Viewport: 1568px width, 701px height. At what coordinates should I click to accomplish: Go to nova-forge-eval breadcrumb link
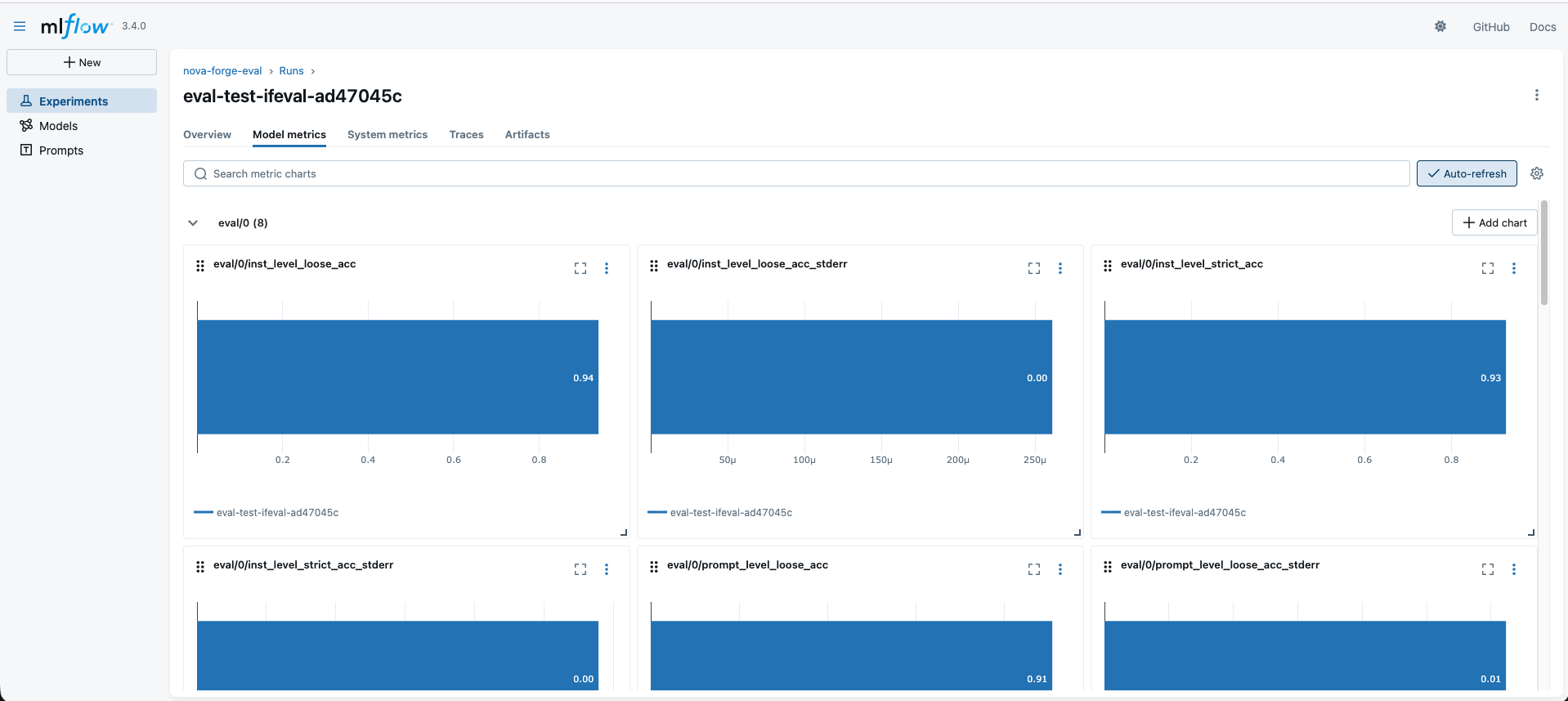[222, 71]
